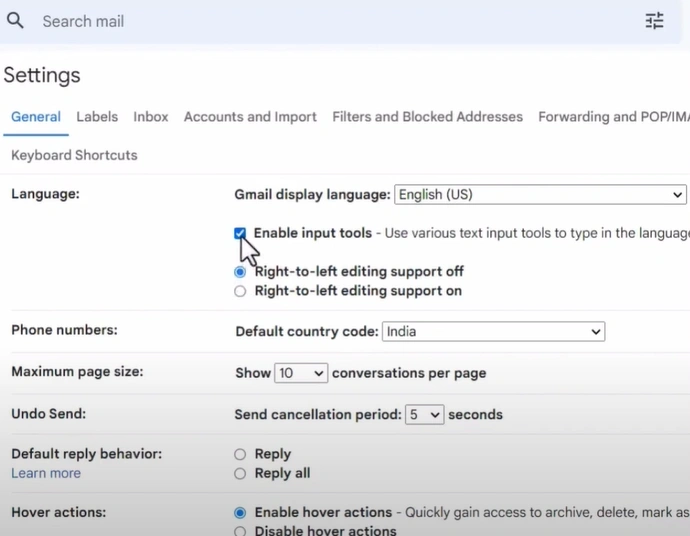Click the search magnifier icon
This screenshot has height=536, width=690.
15,21
